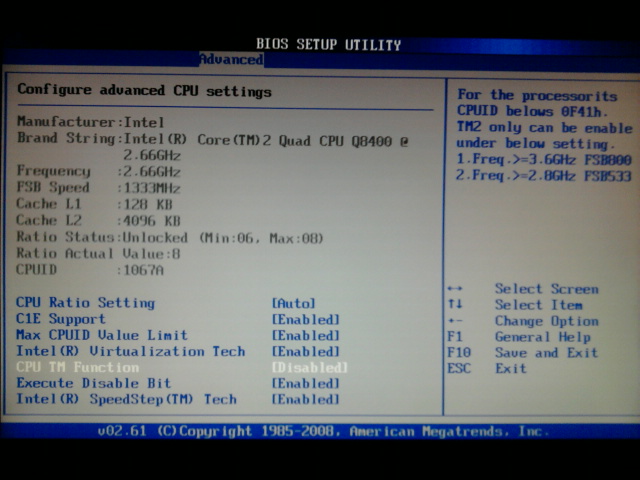The height and width of the screenshot is (480, 640).
Task: Click the Save and Exit legend text
Action: click(x=547, y=353)
